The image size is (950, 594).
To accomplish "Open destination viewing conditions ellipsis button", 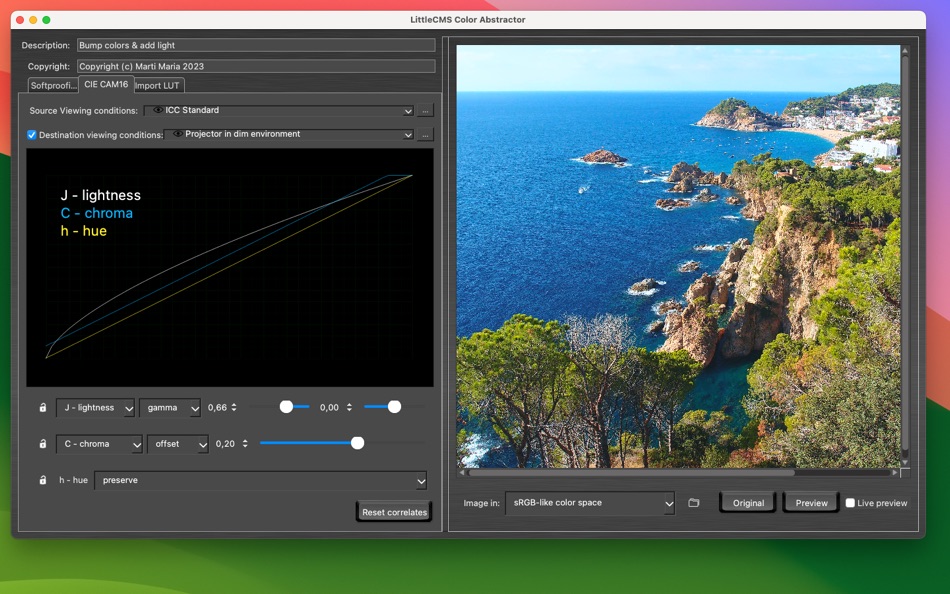I will click(425, 135).
